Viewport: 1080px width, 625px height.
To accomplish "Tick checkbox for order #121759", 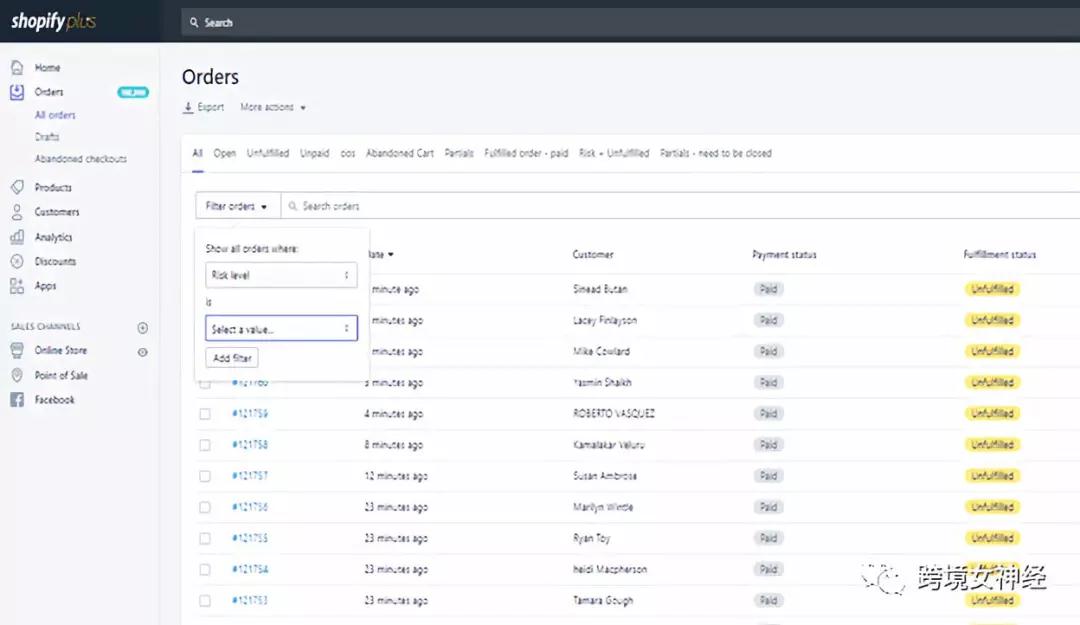I will pos(205,414).
